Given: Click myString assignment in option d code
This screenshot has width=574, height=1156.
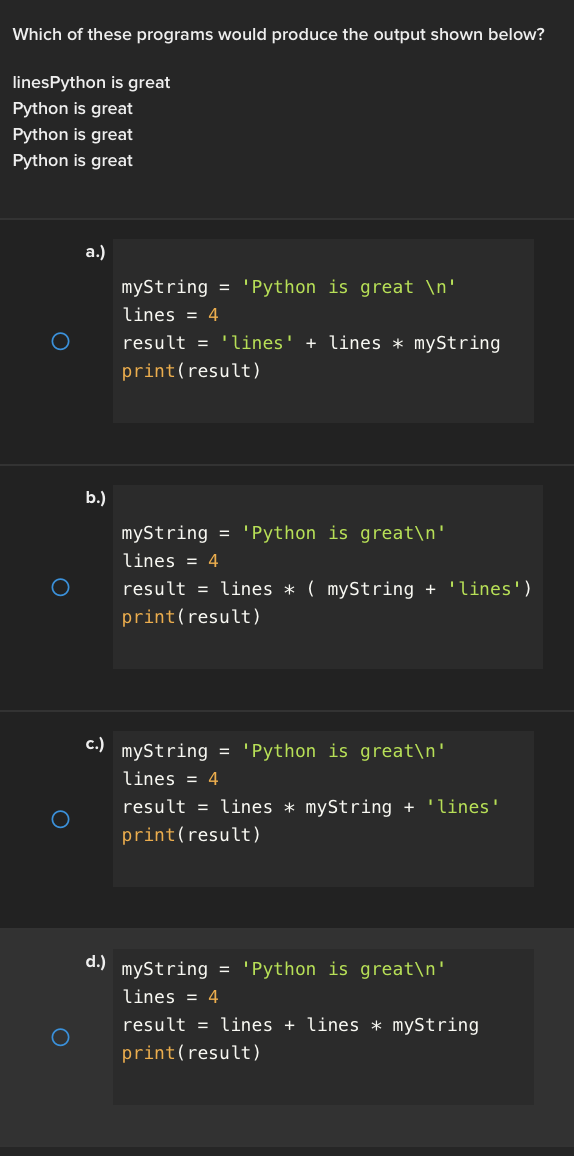Looking at the screenshot, I should (x=284, y=969).
